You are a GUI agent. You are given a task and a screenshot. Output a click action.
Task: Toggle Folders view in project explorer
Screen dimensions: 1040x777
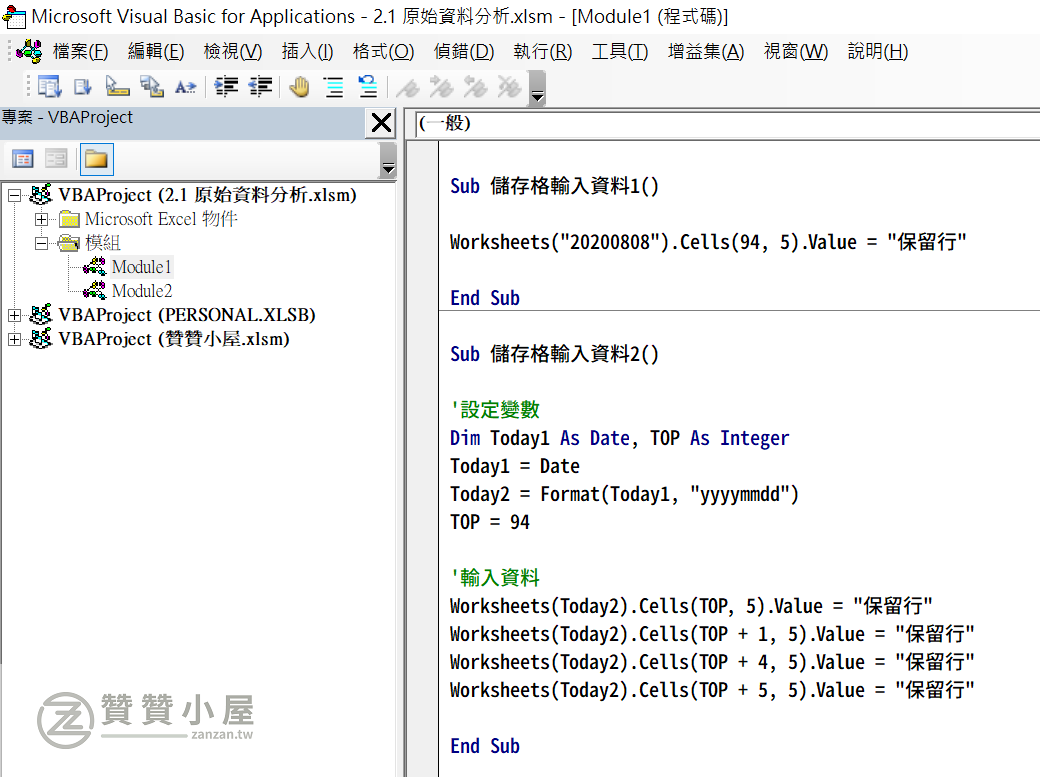97,159
